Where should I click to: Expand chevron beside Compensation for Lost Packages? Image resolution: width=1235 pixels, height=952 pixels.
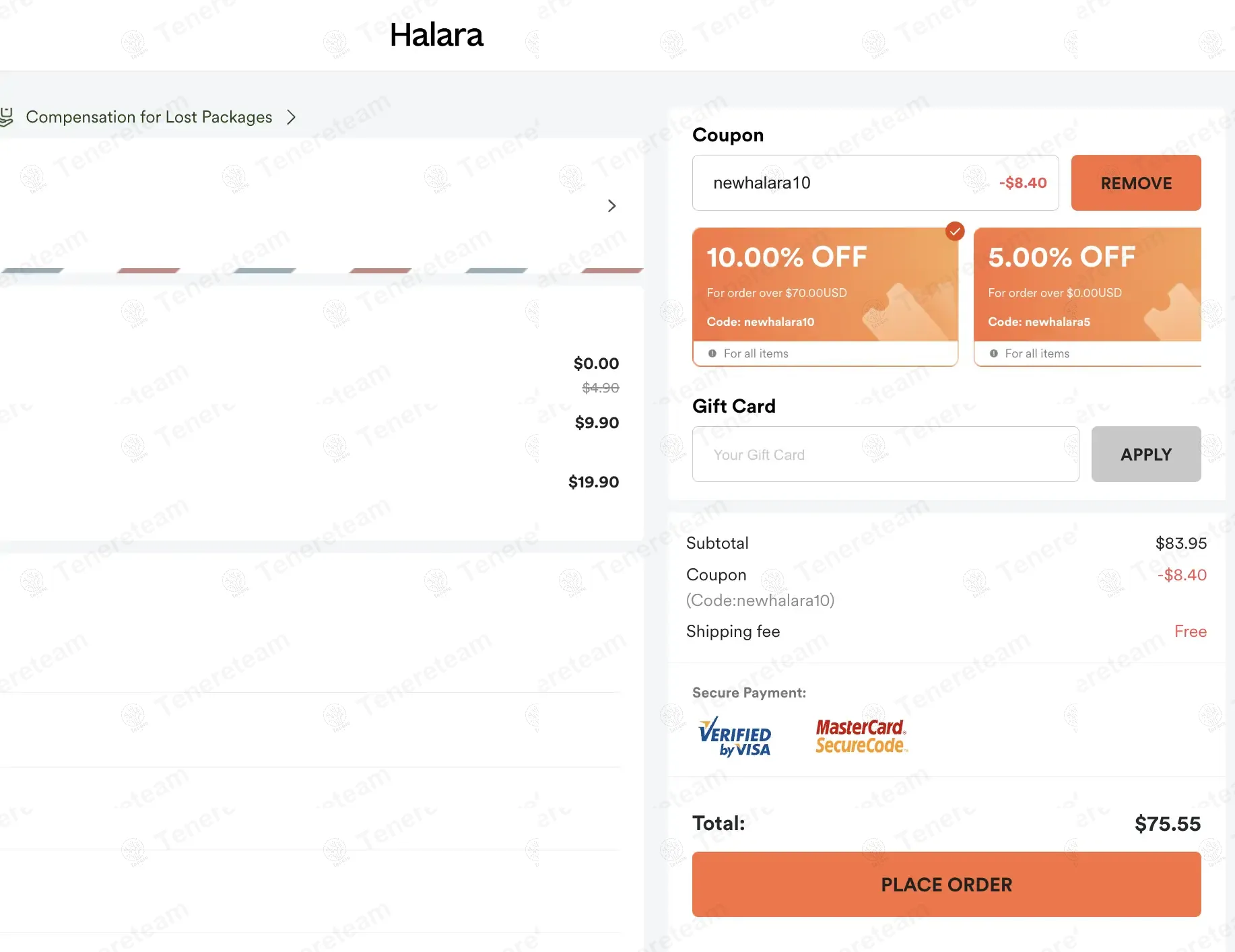[291, 117]
